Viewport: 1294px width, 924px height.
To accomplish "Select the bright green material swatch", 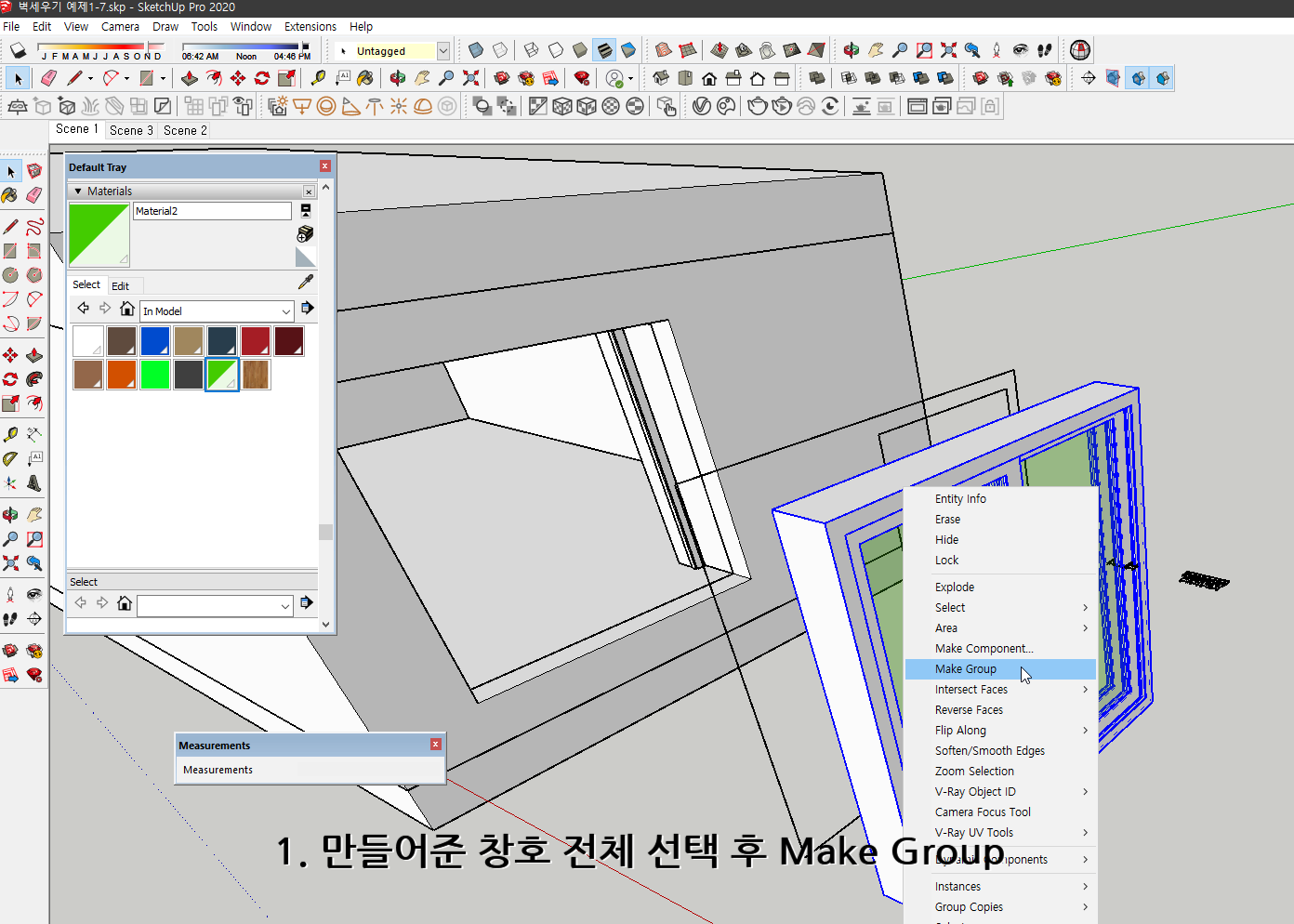I will (155, 374).
